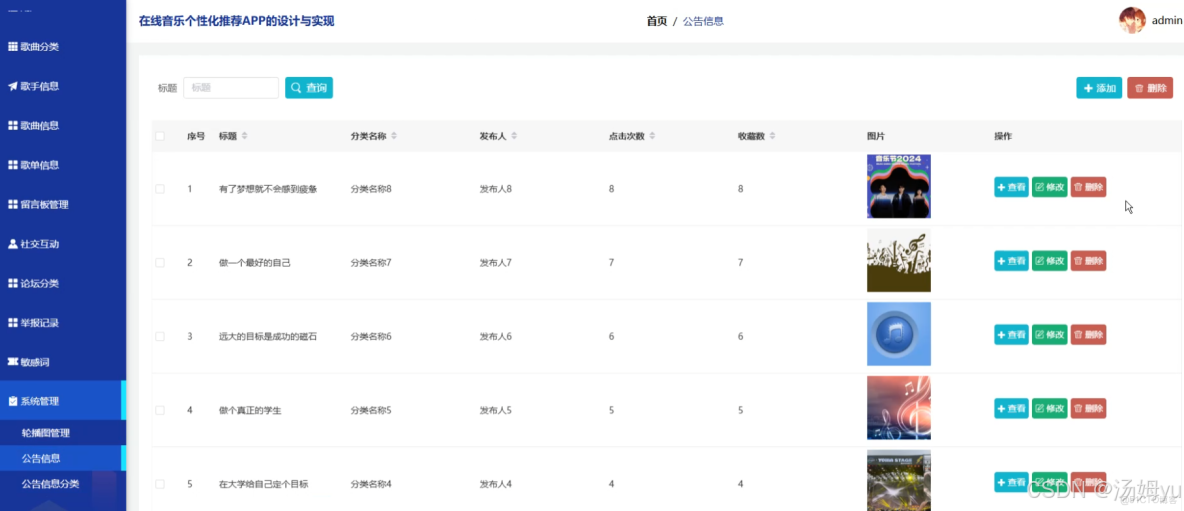The width and height of the screenshot is (1184, 511).
Task: Click the 添加 button
Action: coord(1099,88)
